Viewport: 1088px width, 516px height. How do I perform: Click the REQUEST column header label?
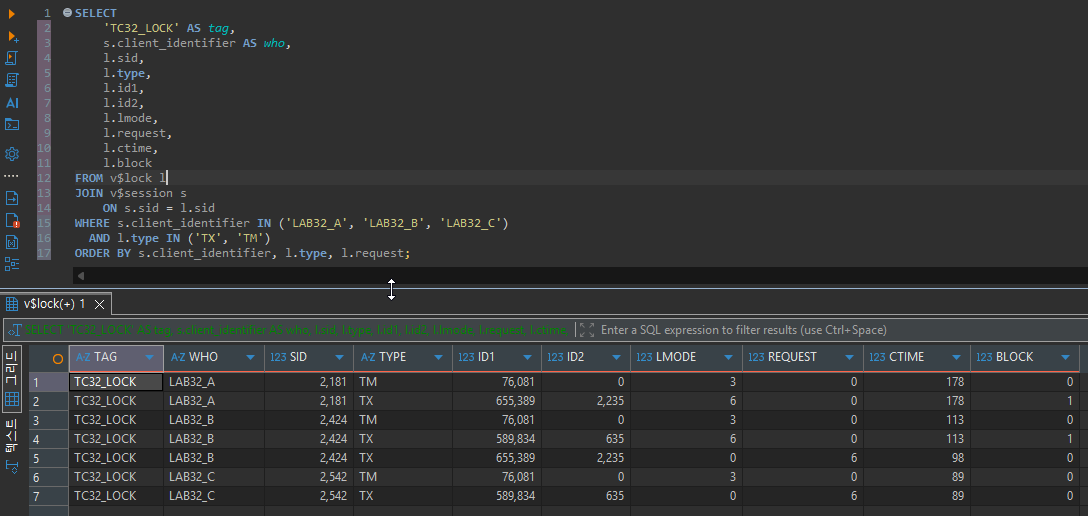[x=792, y=357]
